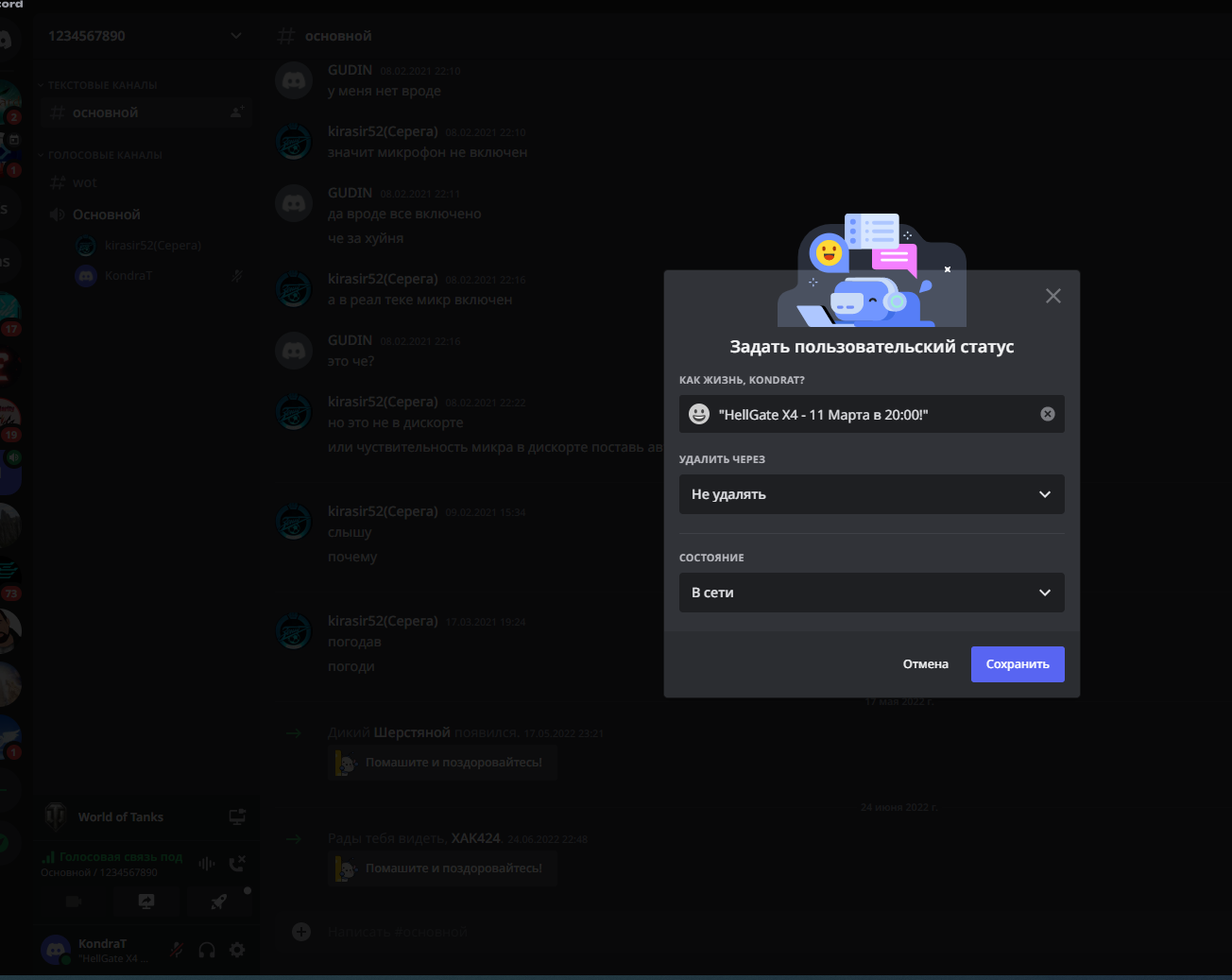
Task: Click the voice connection status text
Action: click(121, 857)
